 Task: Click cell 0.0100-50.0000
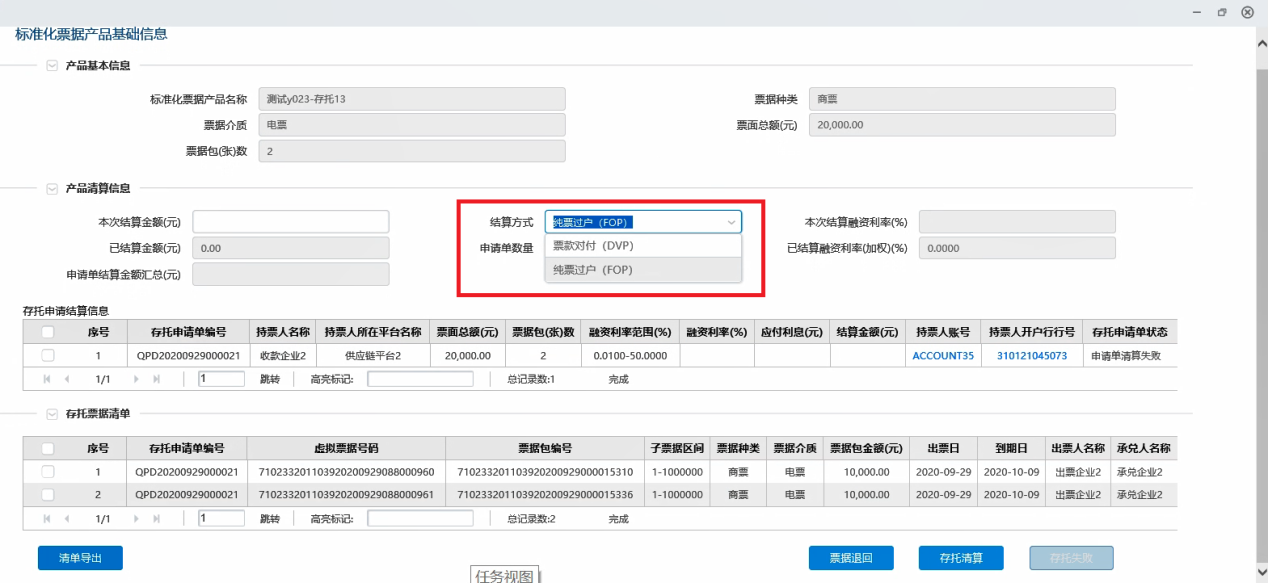pos(630,355)
